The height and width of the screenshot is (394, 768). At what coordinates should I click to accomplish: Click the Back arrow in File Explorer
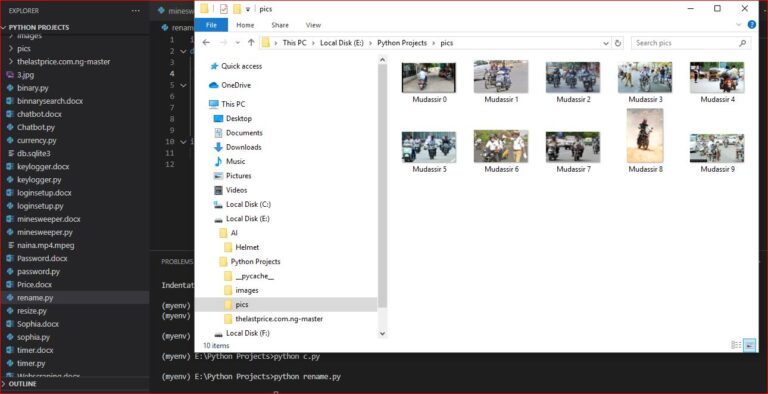click(x=206, y=43)
